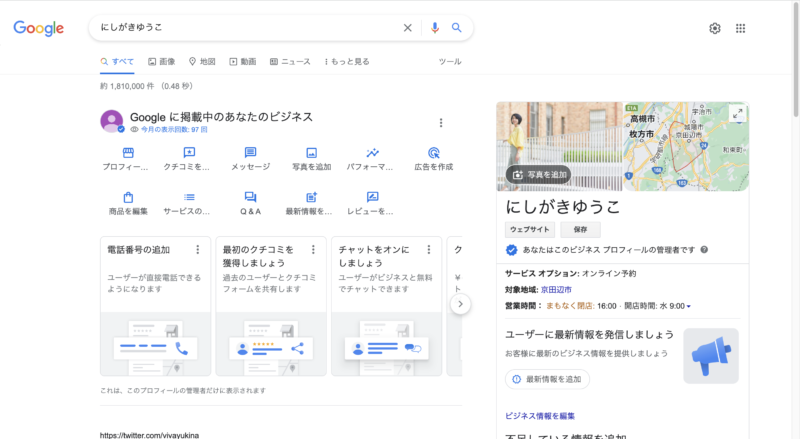Open the Google logo homepage link
Image resolution: width=800 pixels, height=439 pixels.
click(x=39, y=28)
